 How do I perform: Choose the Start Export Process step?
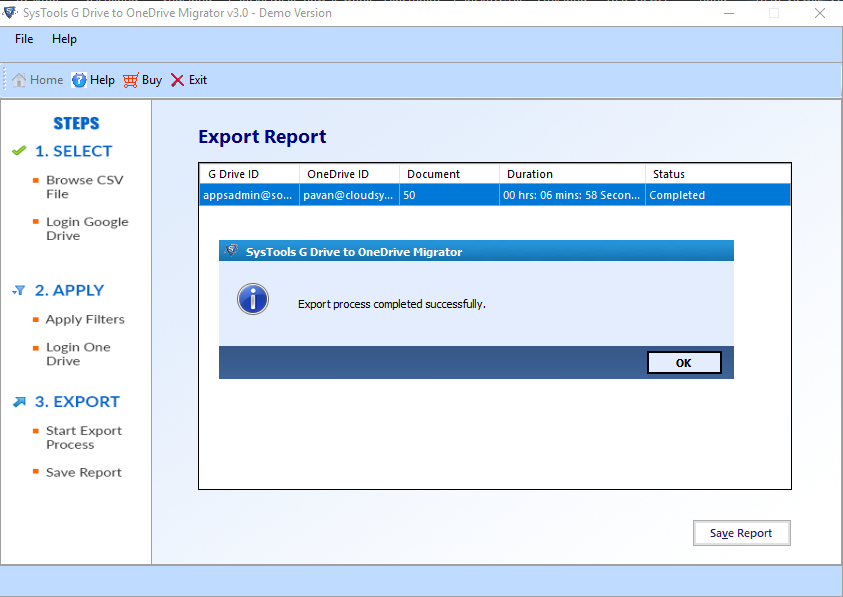pyautogui.click(x=84, y=437)
